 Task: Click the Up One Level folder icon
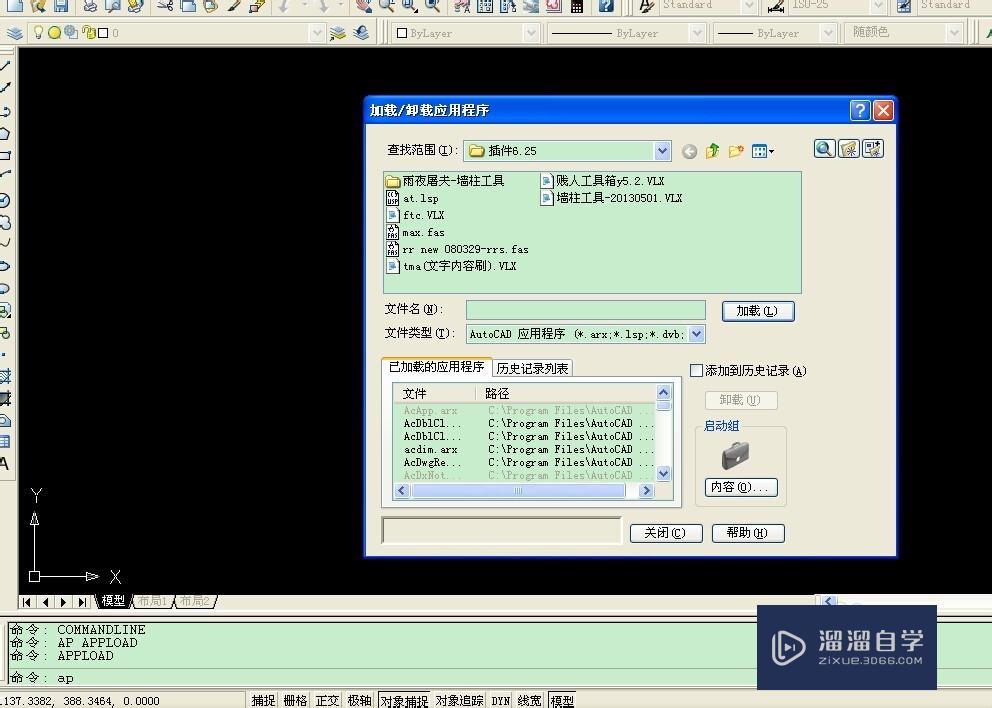712,150
